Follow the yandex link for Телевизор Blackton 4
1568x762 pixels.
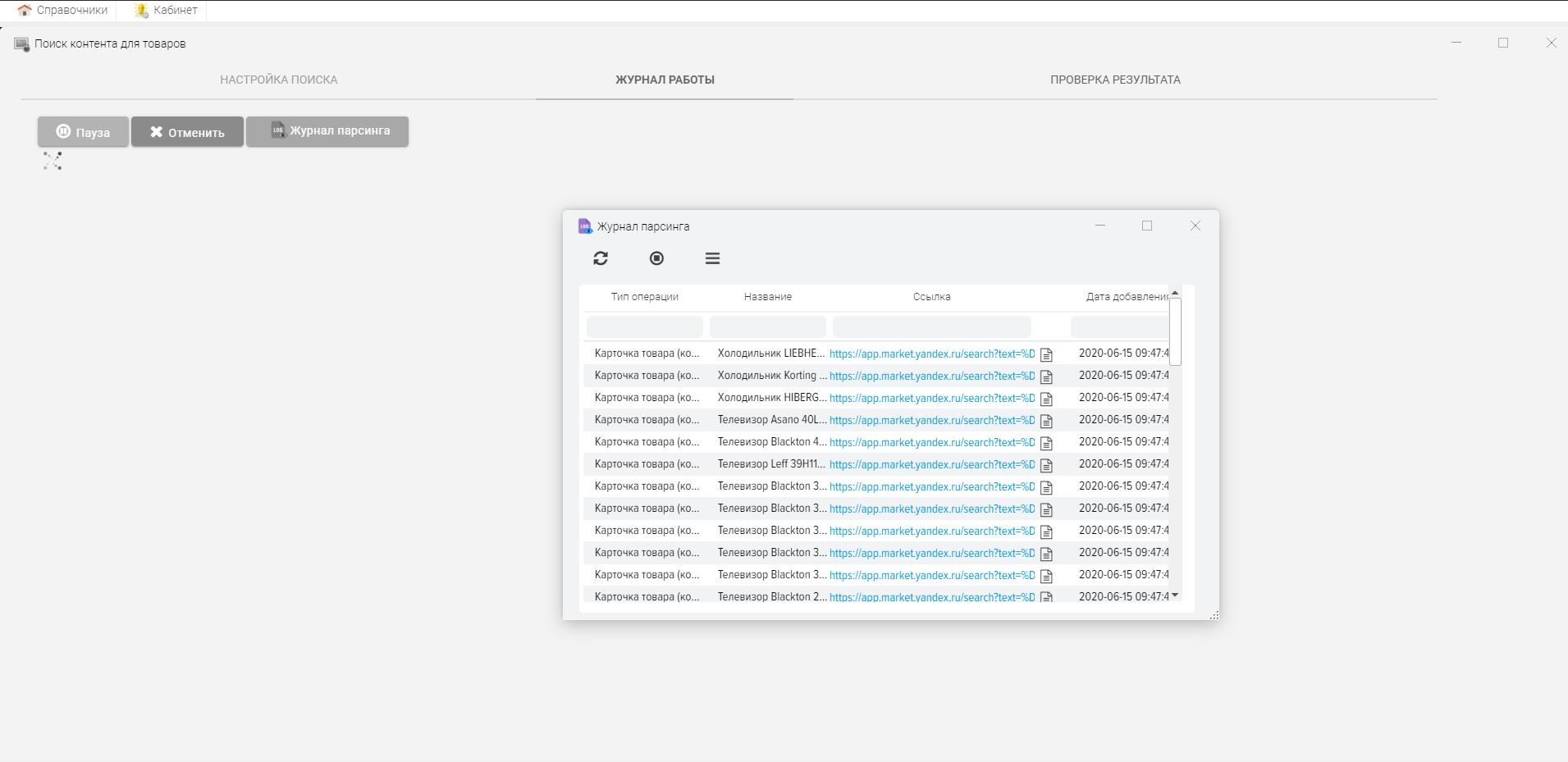[932, 443]
